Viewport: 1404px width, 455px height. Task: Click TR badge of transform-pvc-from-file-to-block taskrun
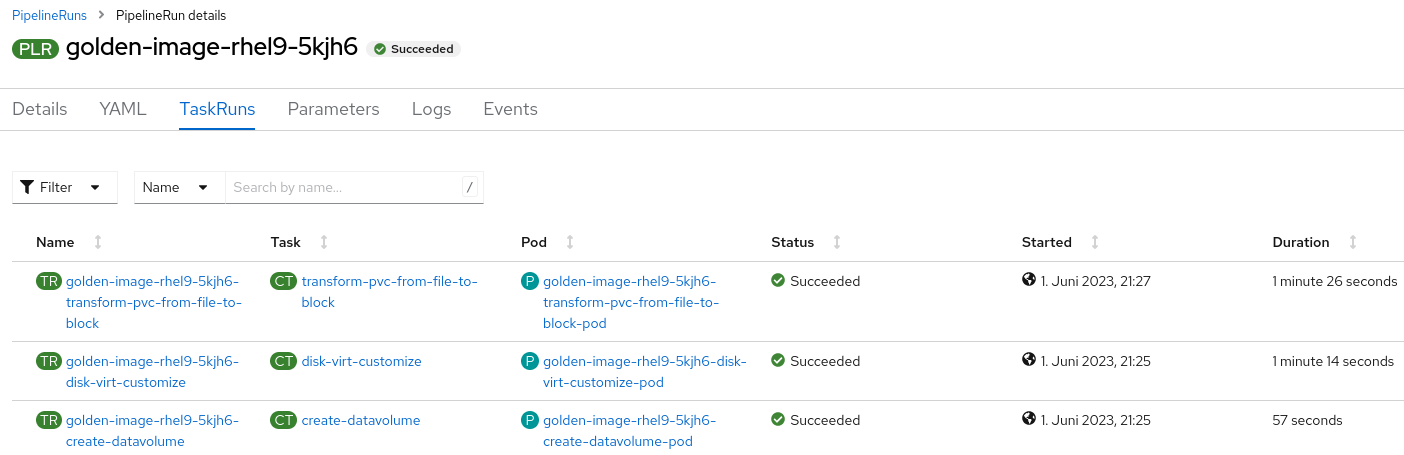(49, 282)
